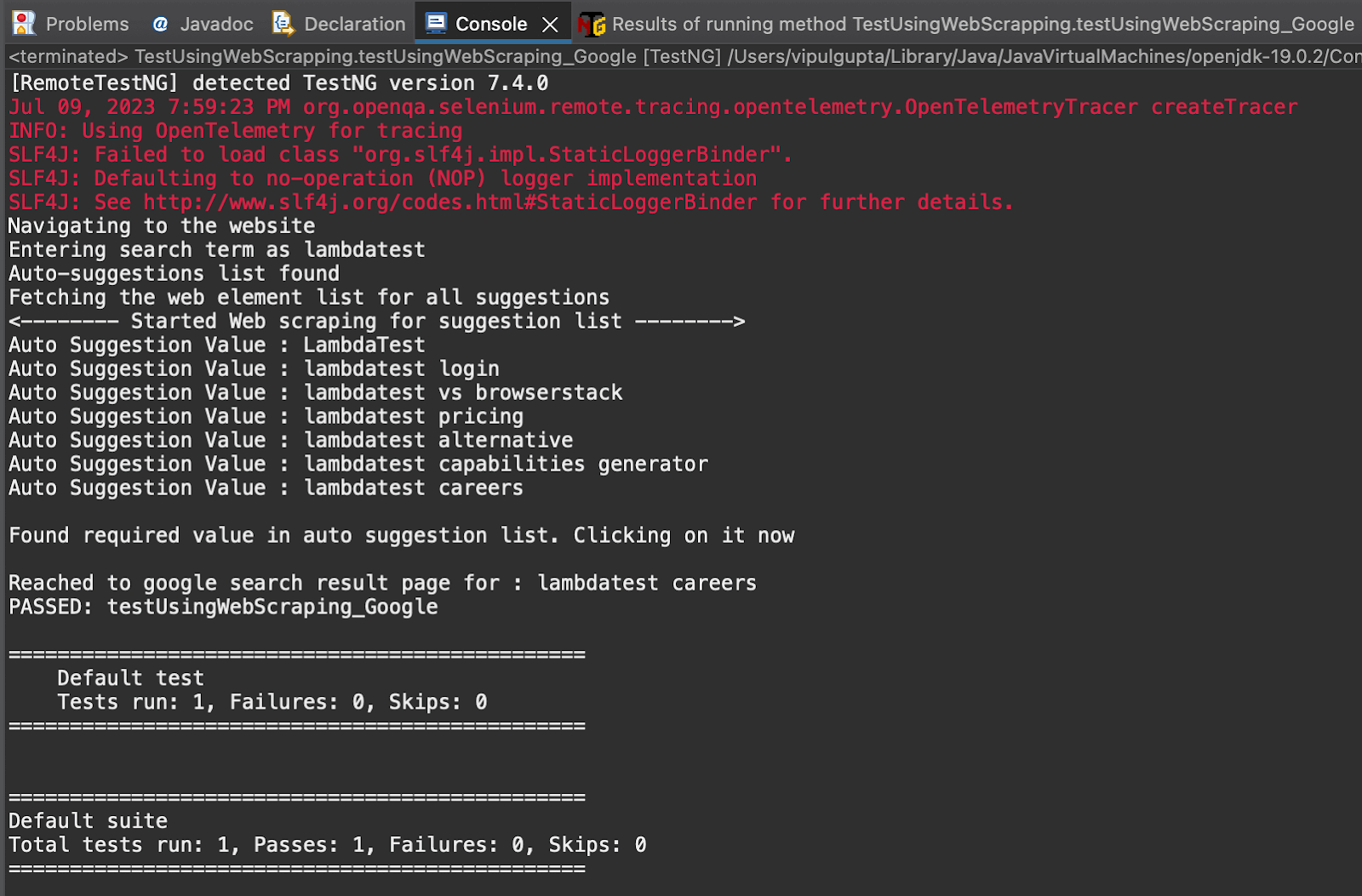
Task: Select the TestNG version log line
Action: (278, 83)
